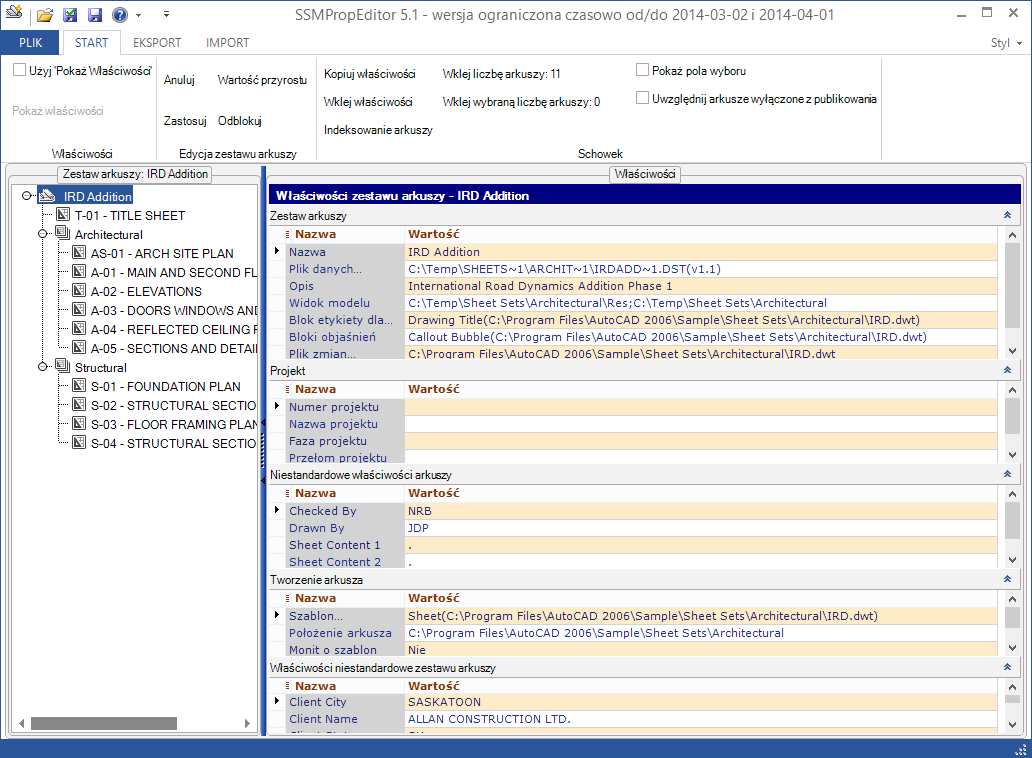Click the Checked By value NRB
The height and width of the screenshot is (758, 1032).
pyautogui.click(x=700, y=511)
